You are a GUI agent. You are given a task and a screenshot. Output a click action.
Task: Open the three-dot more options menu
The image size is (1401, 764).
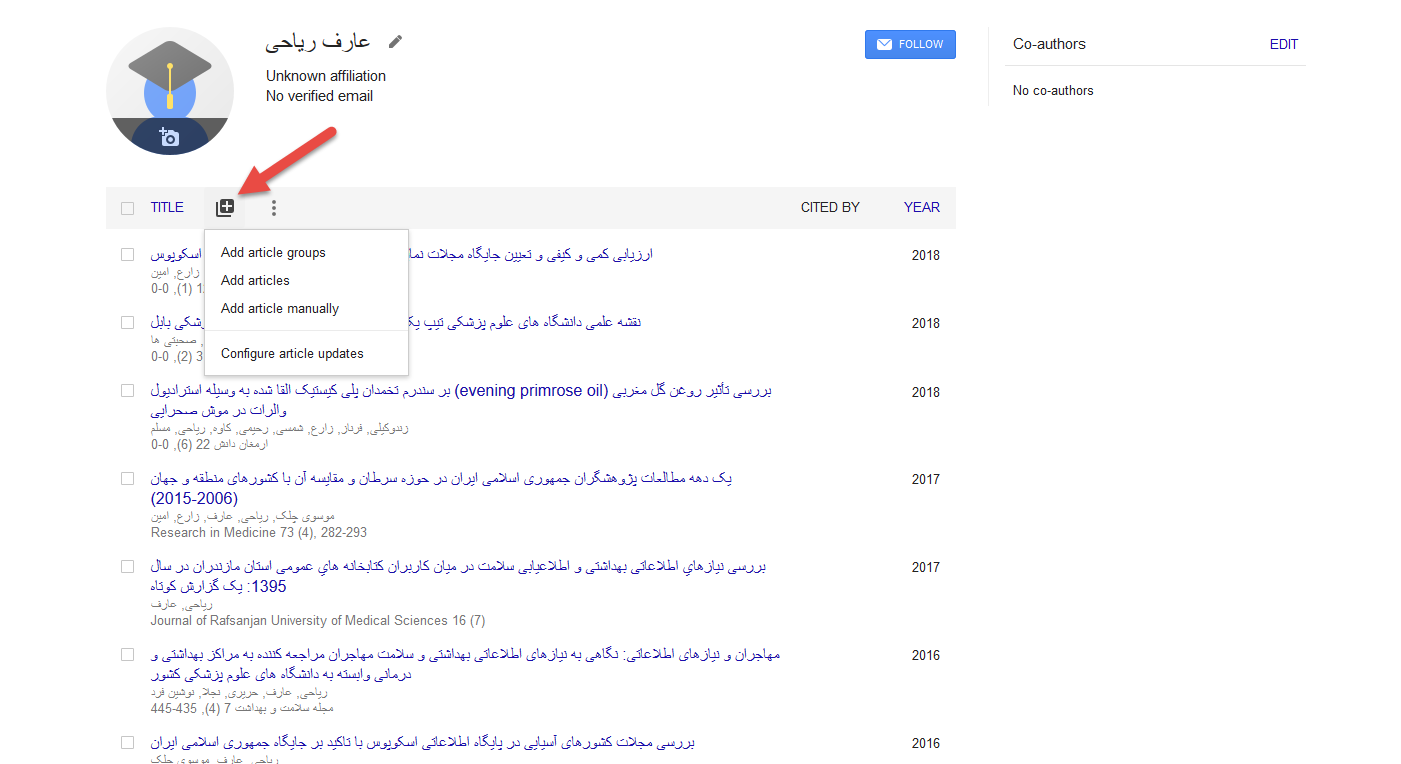[x=273, y=208]
